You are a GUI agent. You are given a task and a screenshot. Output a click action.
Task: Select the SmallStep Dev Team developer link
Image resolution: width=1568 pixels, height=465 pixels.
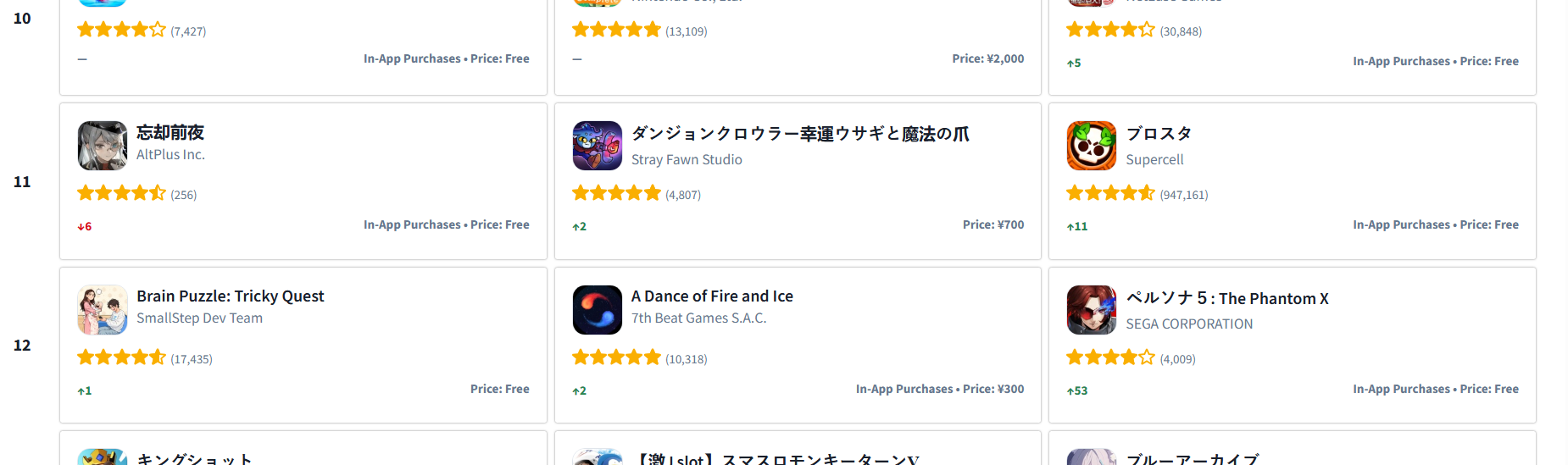point(199,318)
